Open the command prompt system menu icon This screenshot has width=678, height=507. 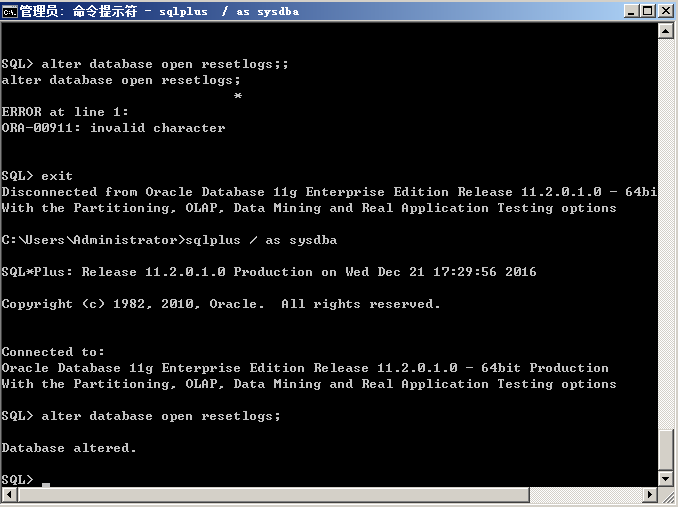9,11
